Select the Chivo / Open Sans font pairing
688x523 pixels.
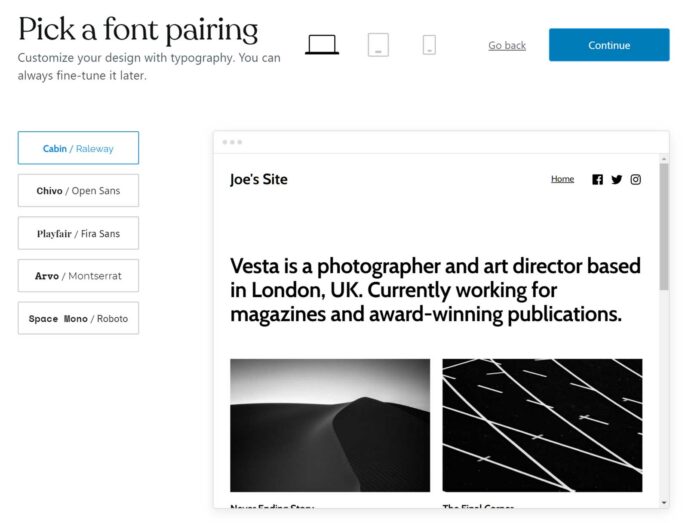(x=78, y=190)
